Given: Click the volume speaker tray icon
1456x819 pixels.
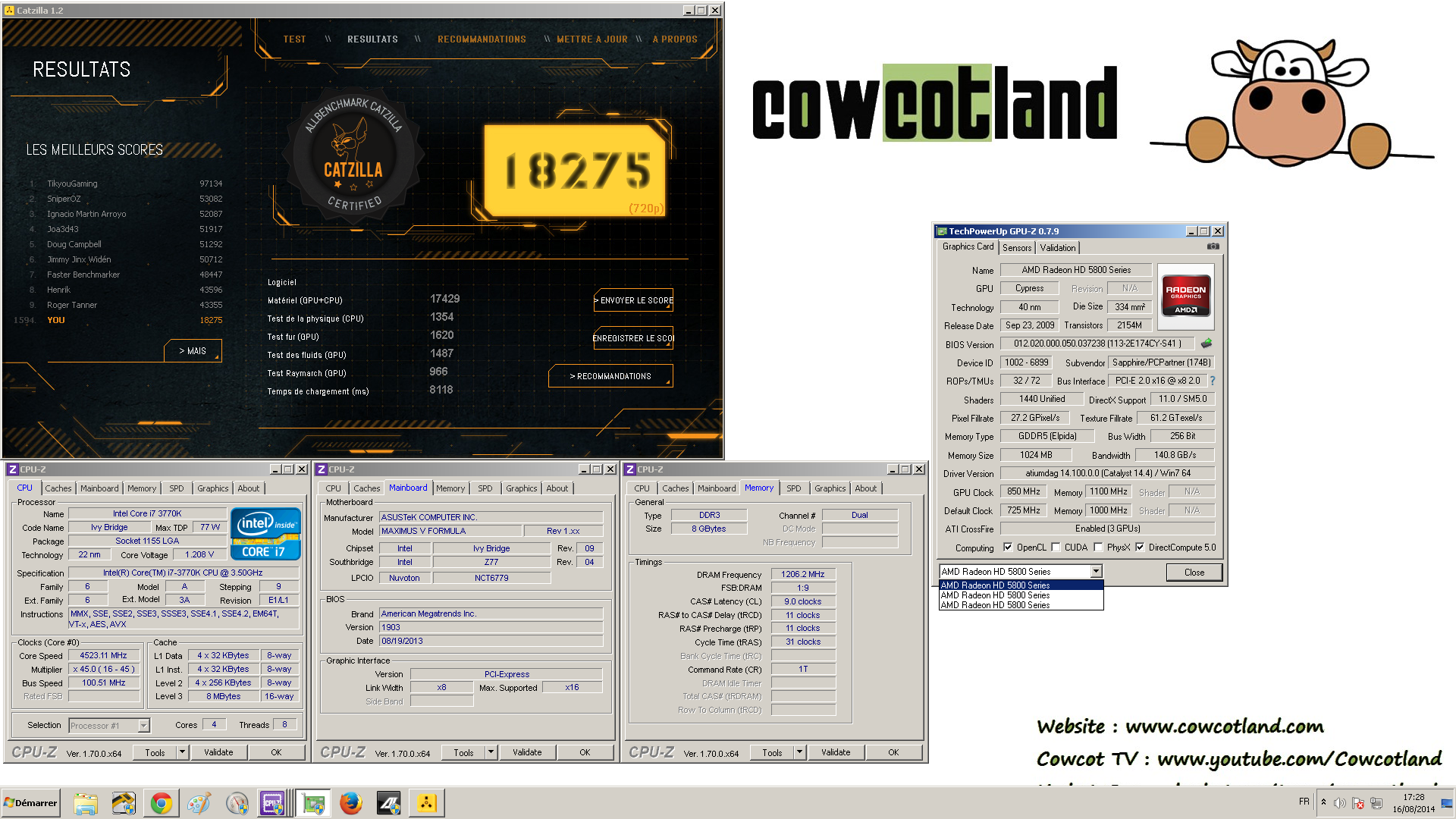Looking at the screenshot, I should [1340, 803].
